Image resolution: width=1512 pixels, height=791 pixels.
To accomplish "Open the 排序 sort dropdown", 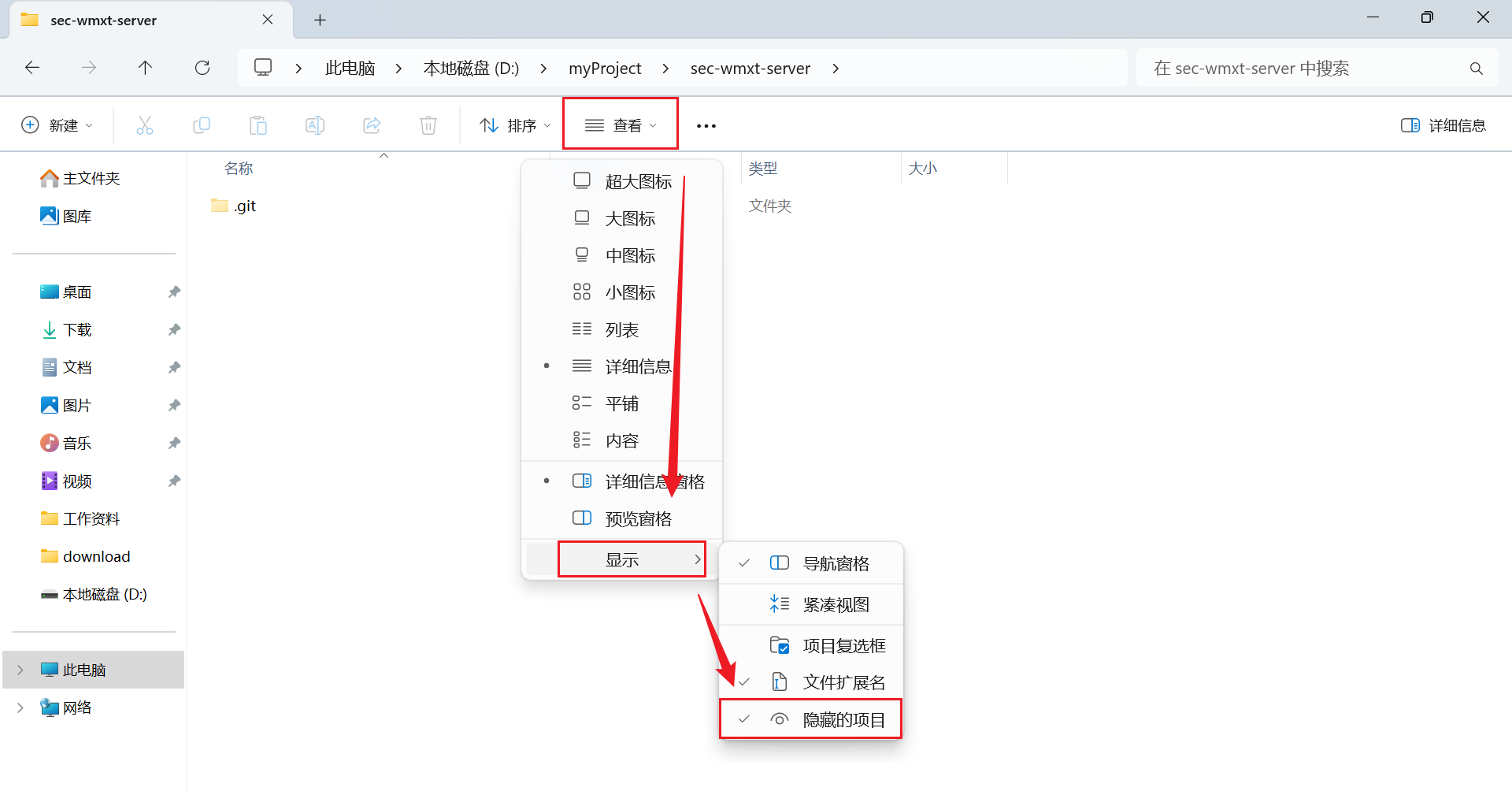I will tap(516, 125).
